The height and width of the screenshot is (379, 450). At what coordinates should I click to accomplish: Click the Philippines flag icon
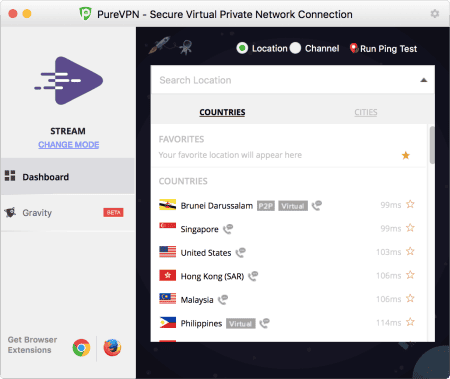(168, 322)
